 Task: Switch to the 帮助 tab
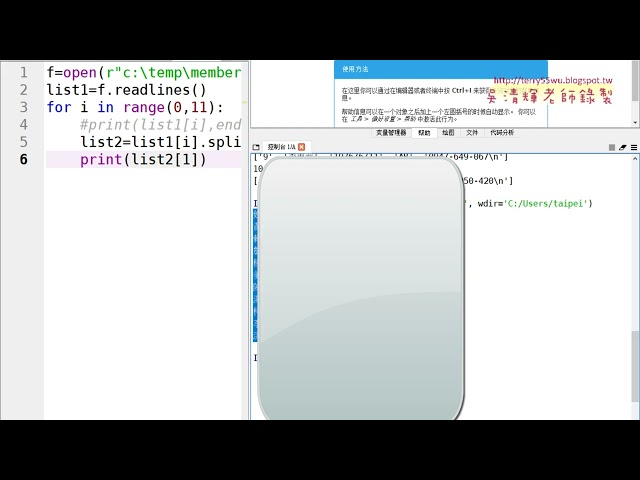click(x=424, y=133)
